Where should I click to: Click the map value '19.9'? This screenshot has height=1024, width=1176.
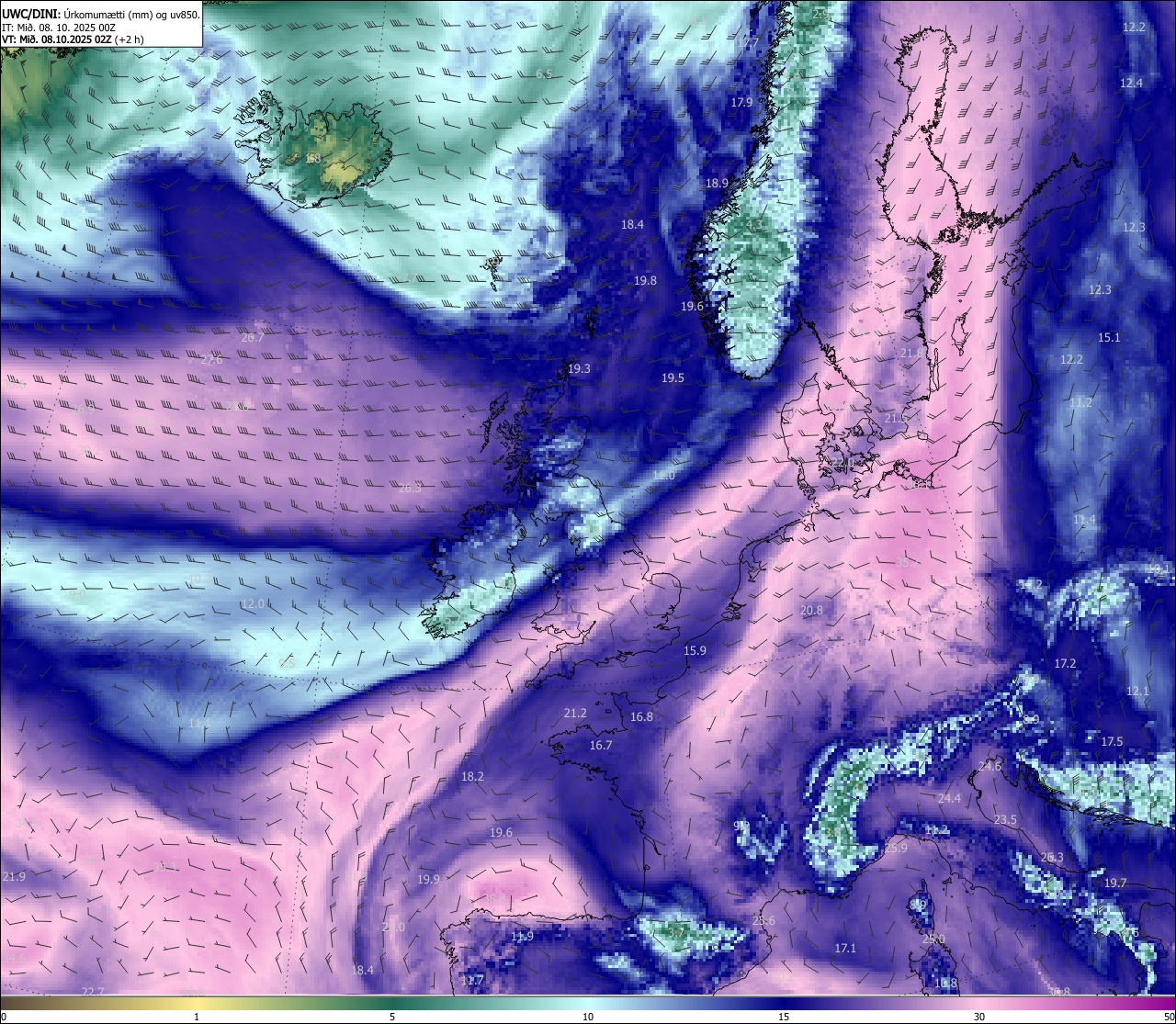point(428,880)
